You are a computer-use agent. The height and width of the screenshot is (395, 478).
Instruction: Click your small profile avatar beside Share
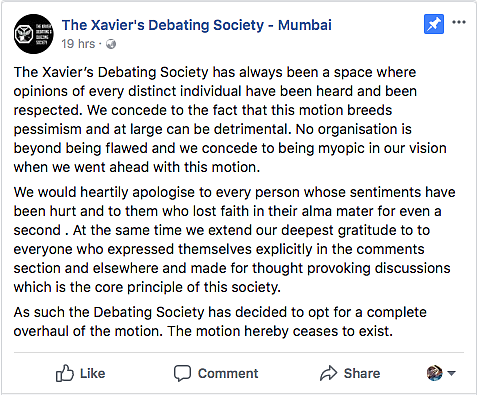tap(435, 373)
